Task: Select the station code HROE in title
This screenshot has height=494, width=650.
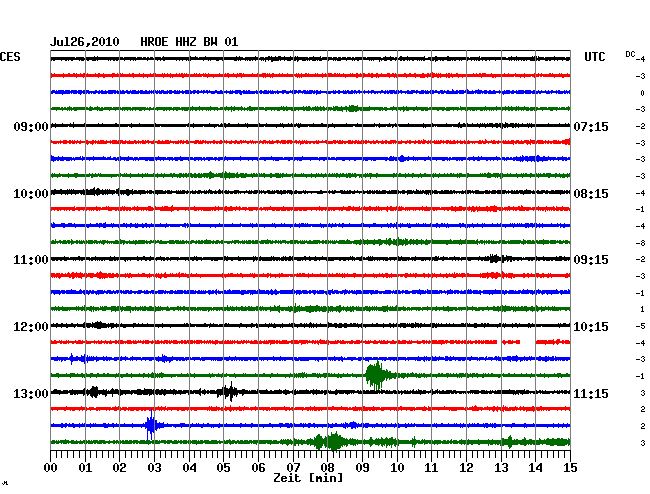Action: pyautogui.click(x=154, y=42)
